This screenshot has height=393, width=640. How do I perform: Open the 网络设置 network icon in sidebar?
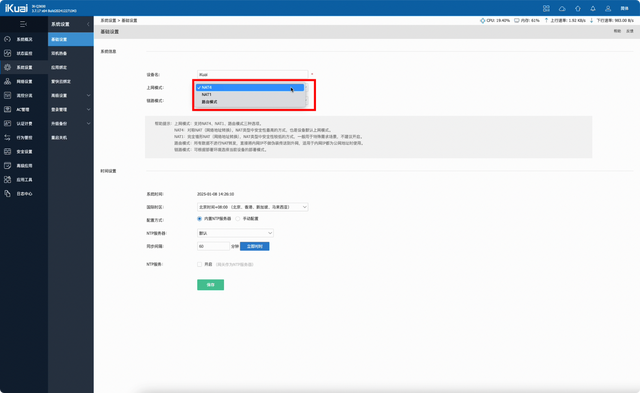click(x=7, y=81)
